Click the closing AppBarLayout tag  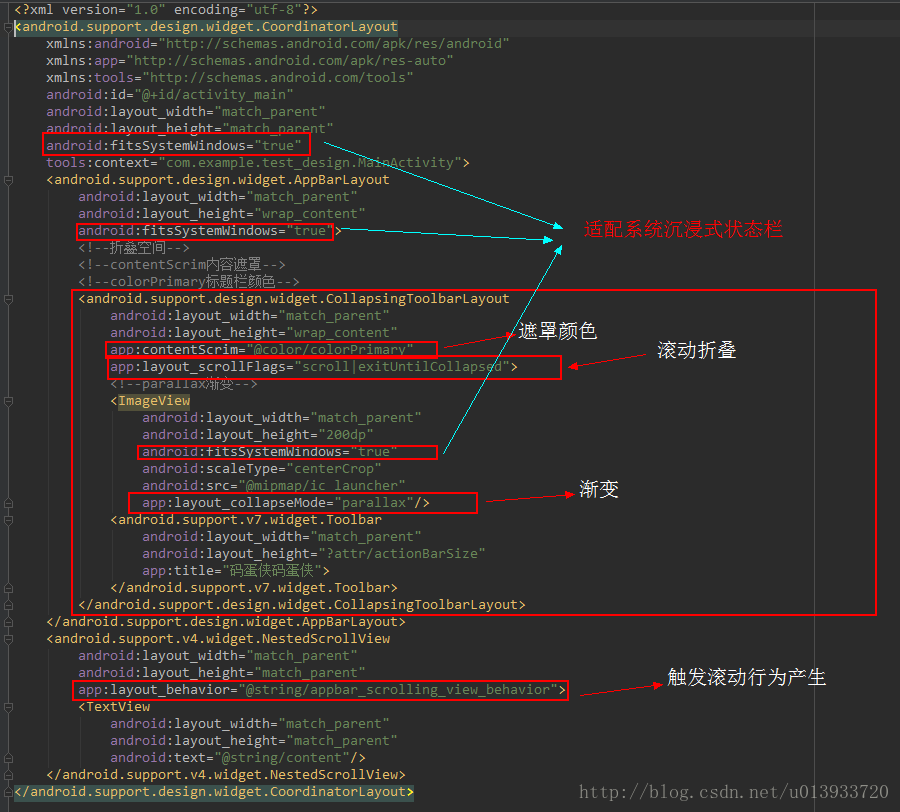[x=226, y=622]
